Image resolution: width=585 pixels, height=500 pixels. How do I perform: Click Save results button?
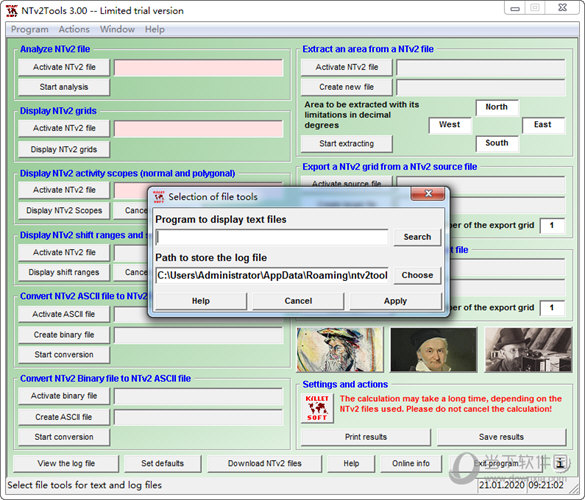pyautogui.click(x=501, y=437)
